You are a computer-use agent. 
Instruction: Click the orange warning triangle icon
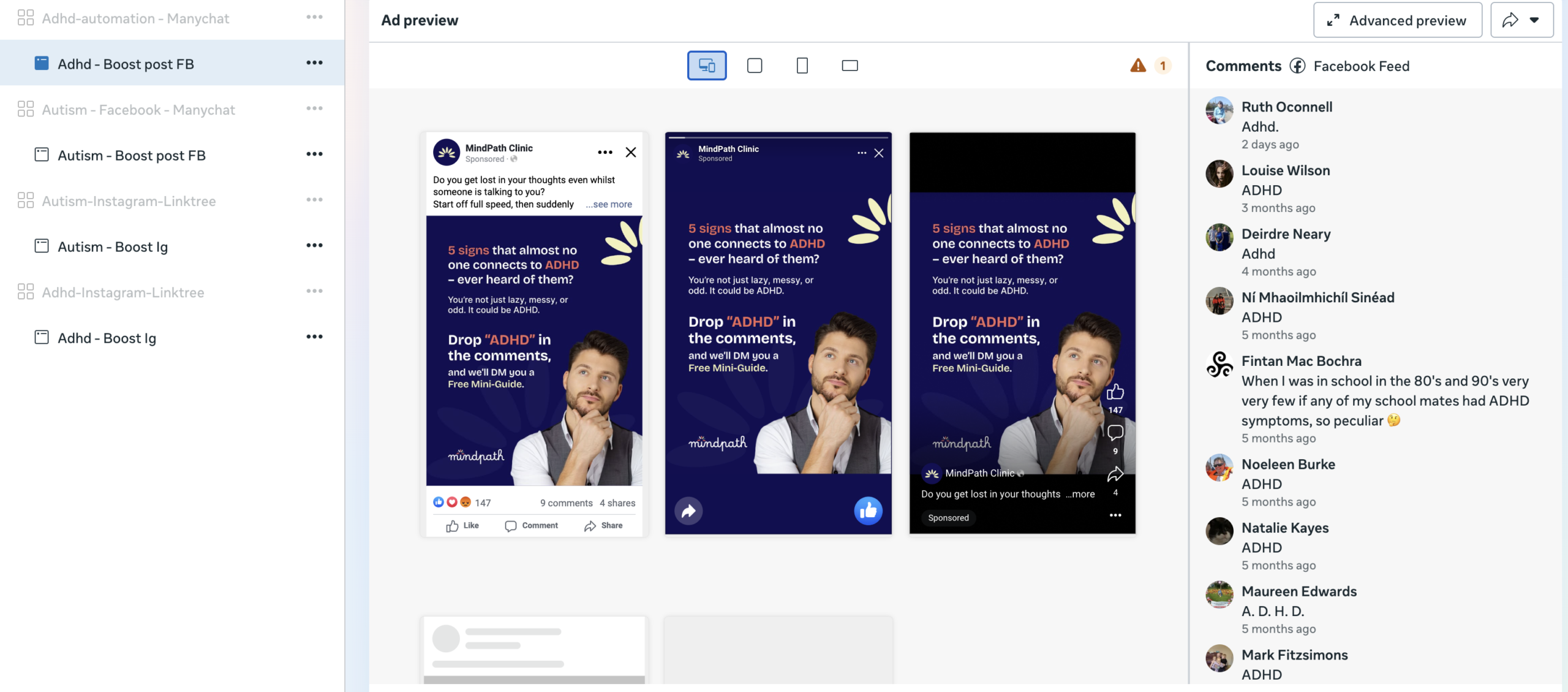pos(1137,66)
